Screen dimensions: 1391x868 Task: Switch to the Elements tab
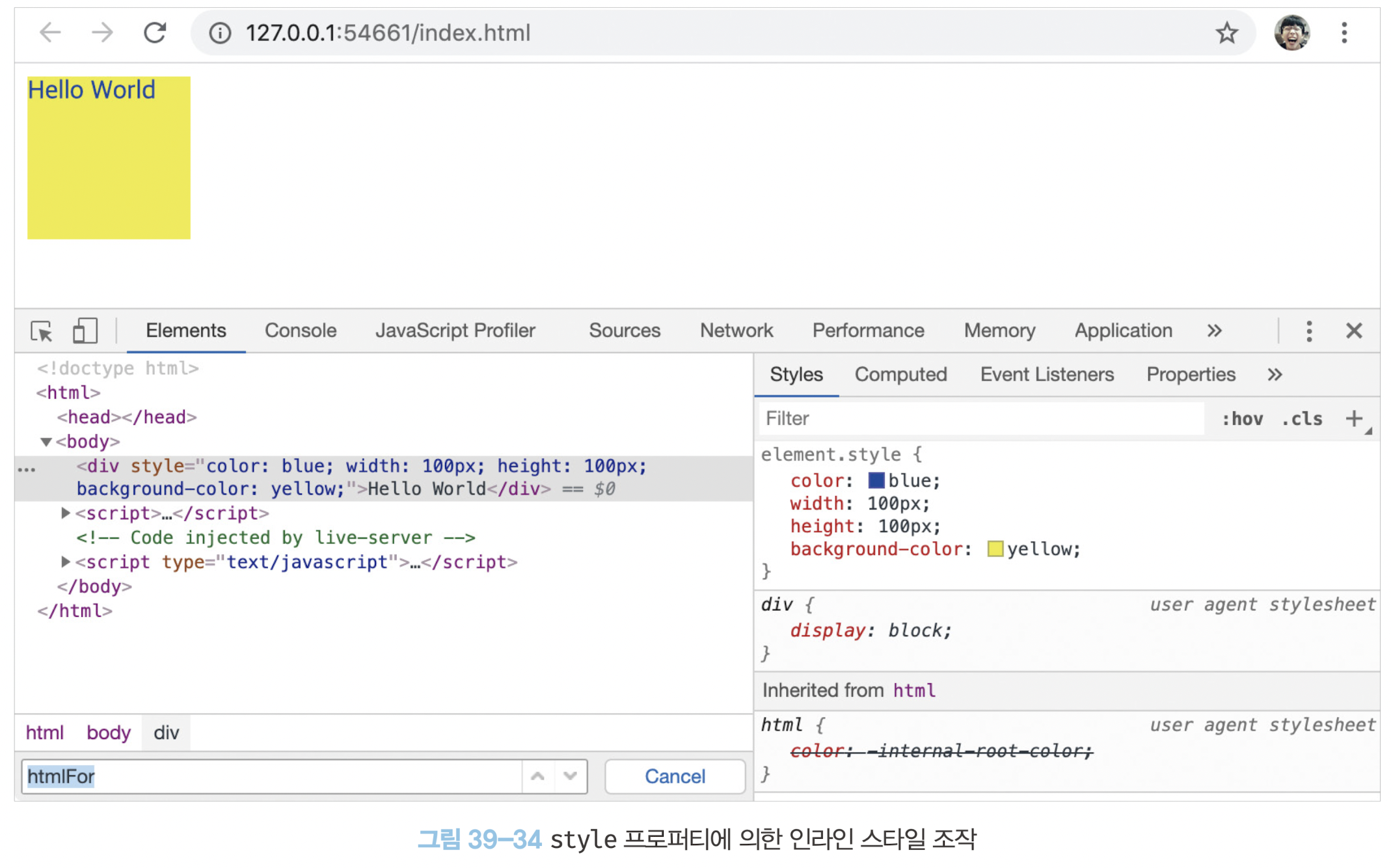(186, 331)
